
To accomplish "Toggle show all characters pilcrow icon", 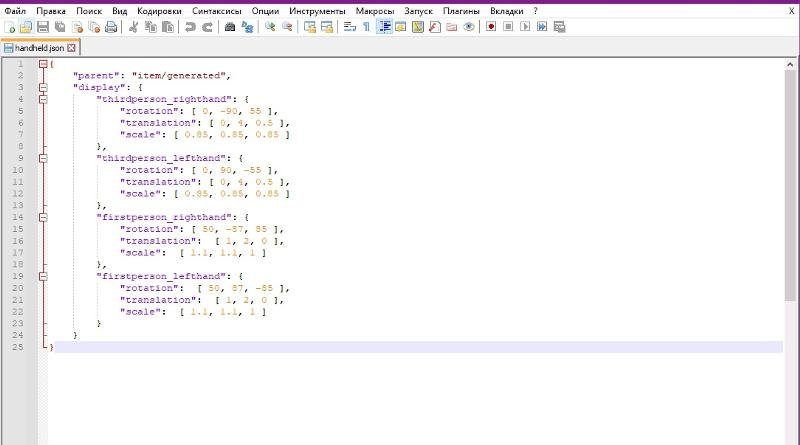I will pos(366,27).
